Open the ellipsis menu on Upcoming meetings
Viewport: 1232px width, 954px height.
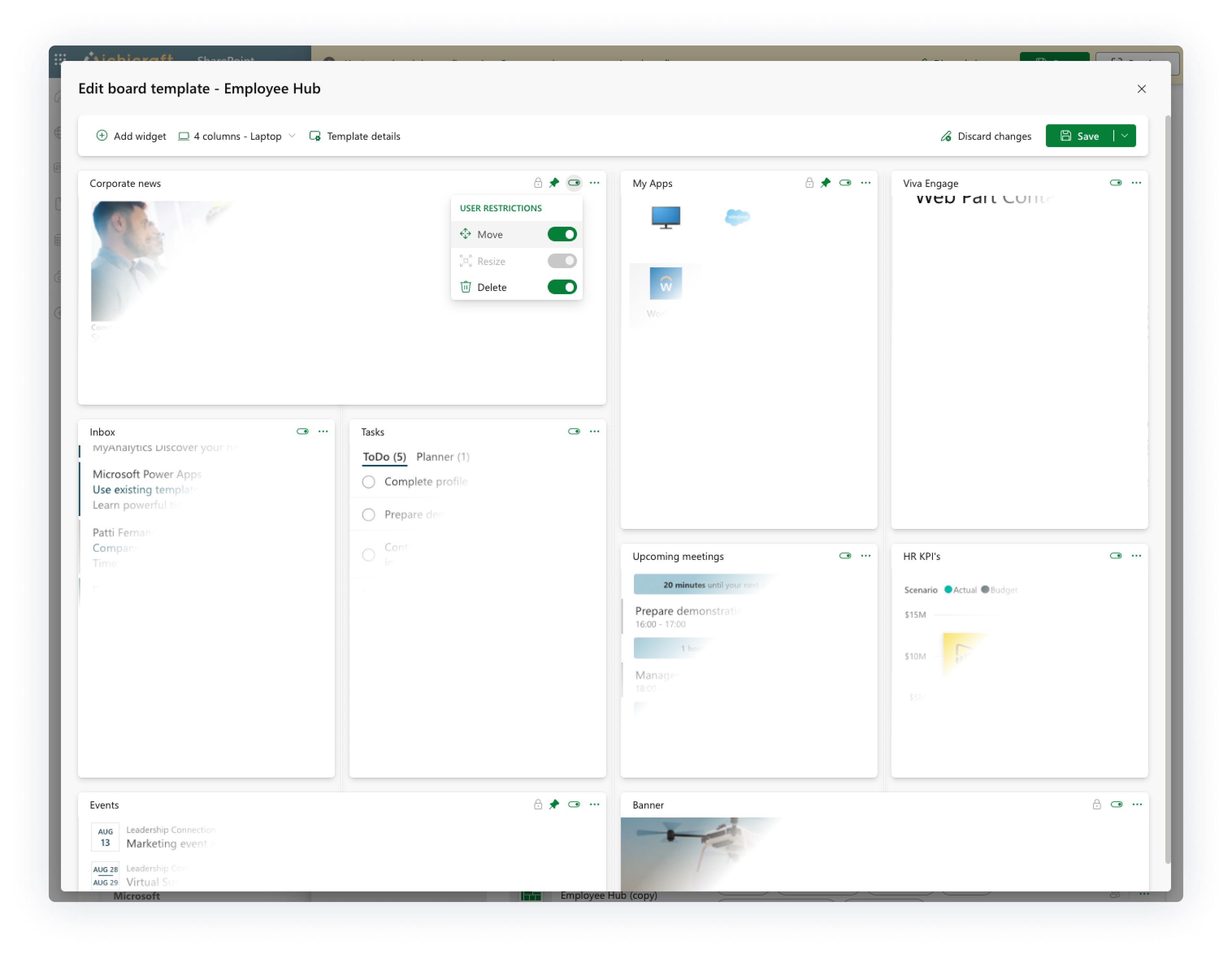865,556
